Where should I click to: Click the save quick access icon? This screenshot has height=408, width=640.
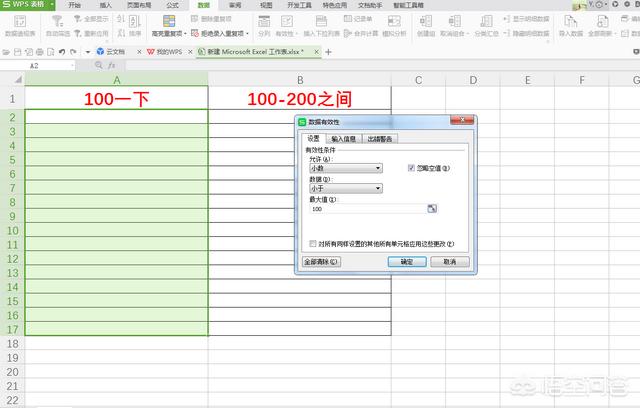17,52
